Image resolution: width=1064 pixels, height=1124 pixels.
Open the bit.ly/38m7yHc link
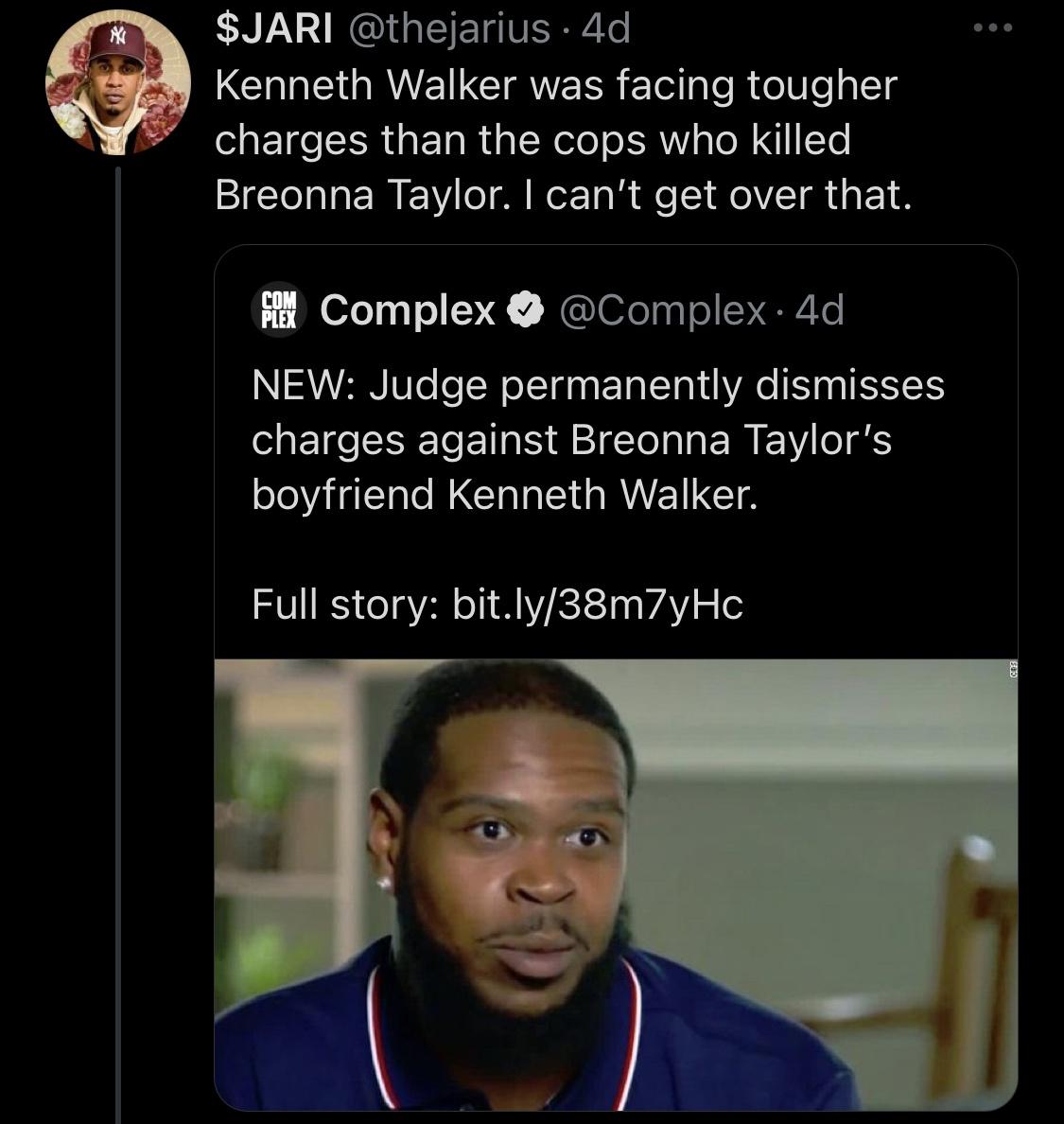pyautogui.click(x=598, y=605)
